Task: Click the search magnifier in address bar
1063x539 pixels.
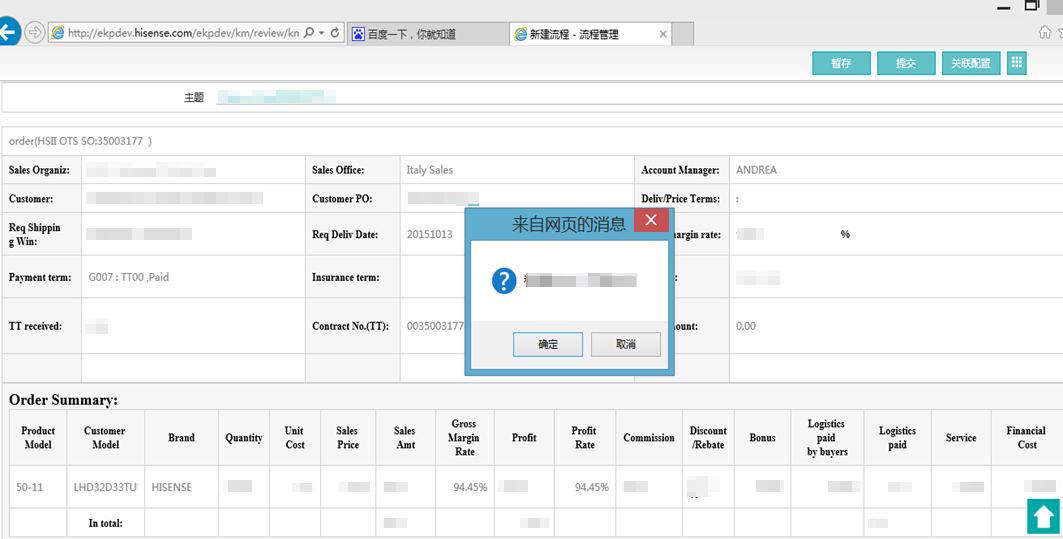Action: pos(308,33)
